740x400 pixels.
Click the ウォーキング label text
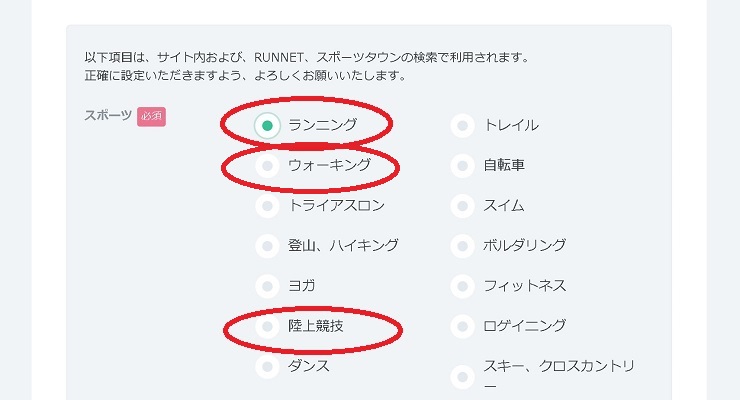click(x=329, y=166)
